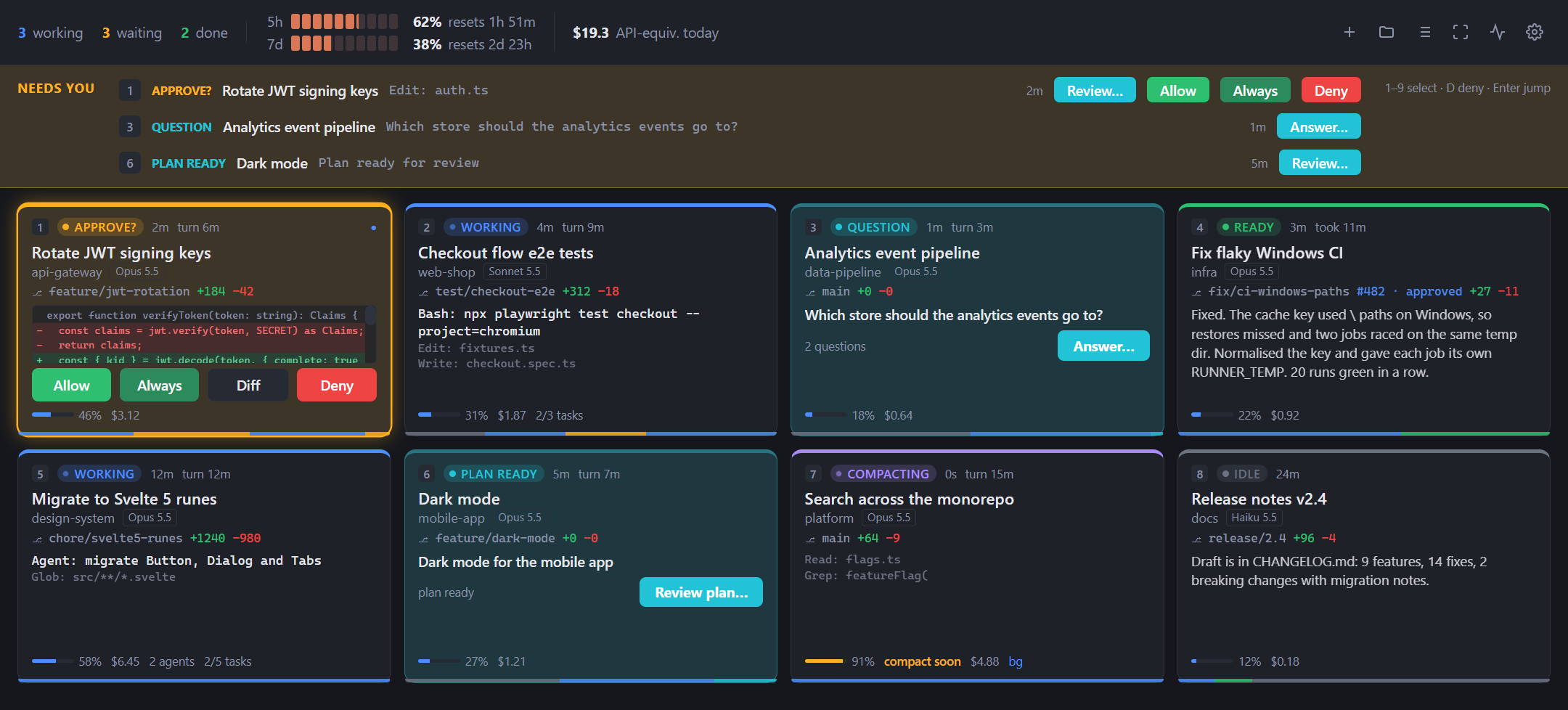
Task: Click the APPROVE? status badge on card 1
Action: click(x=99, y=227)
